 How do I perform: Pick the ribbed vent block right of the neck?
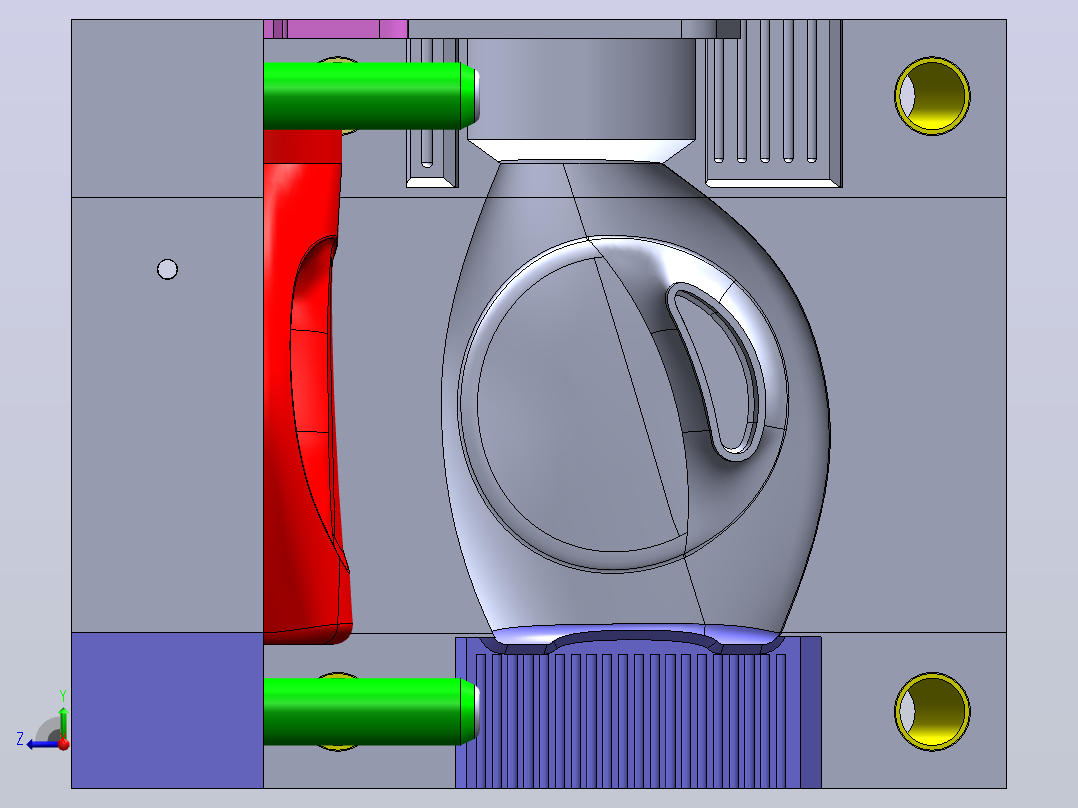pos(773,103)
